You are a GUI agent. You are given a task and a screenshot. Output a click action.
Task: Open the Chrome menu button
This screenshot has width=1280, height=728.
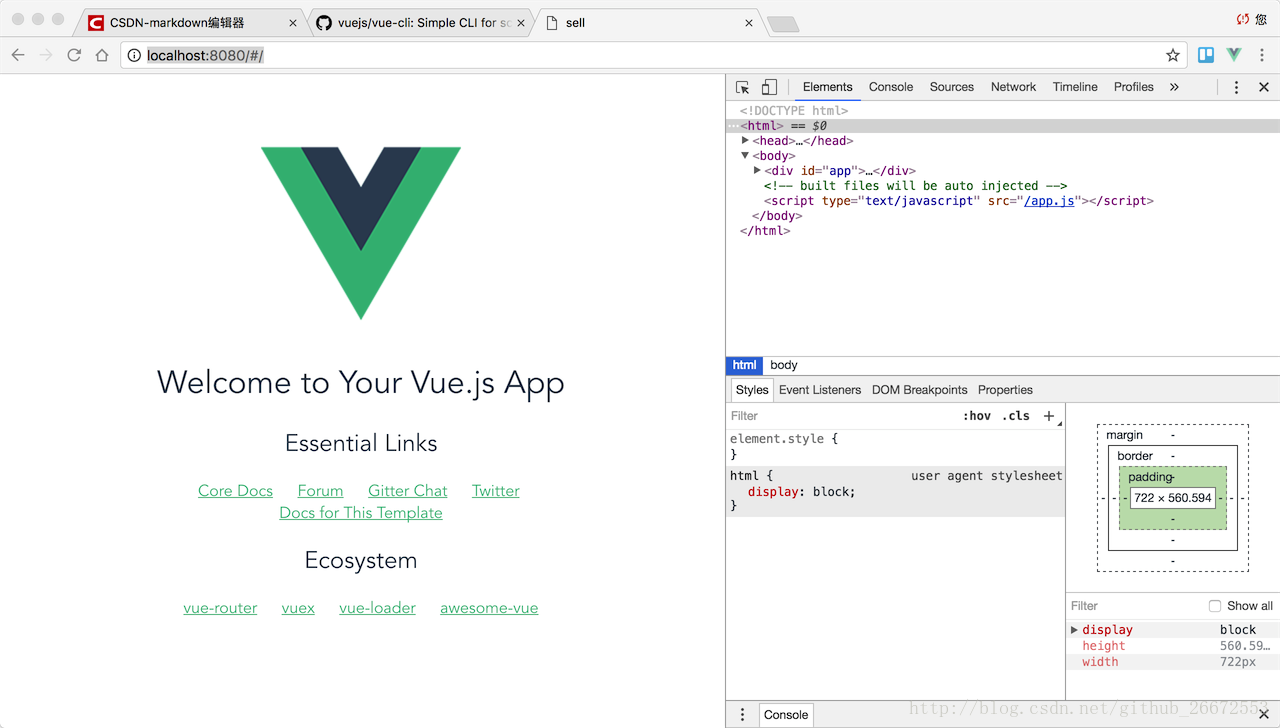pyautogui.click(x=1263, y=55)
